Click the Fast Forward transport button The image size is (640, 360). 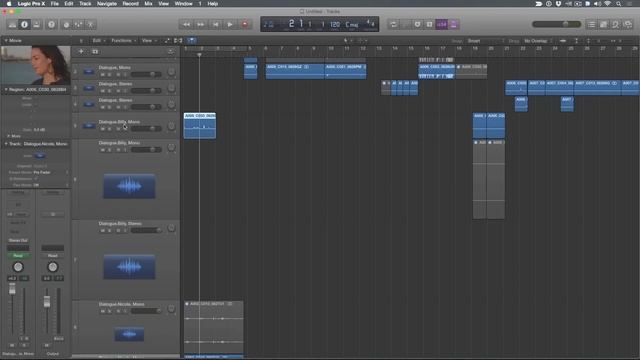point(201,24)
